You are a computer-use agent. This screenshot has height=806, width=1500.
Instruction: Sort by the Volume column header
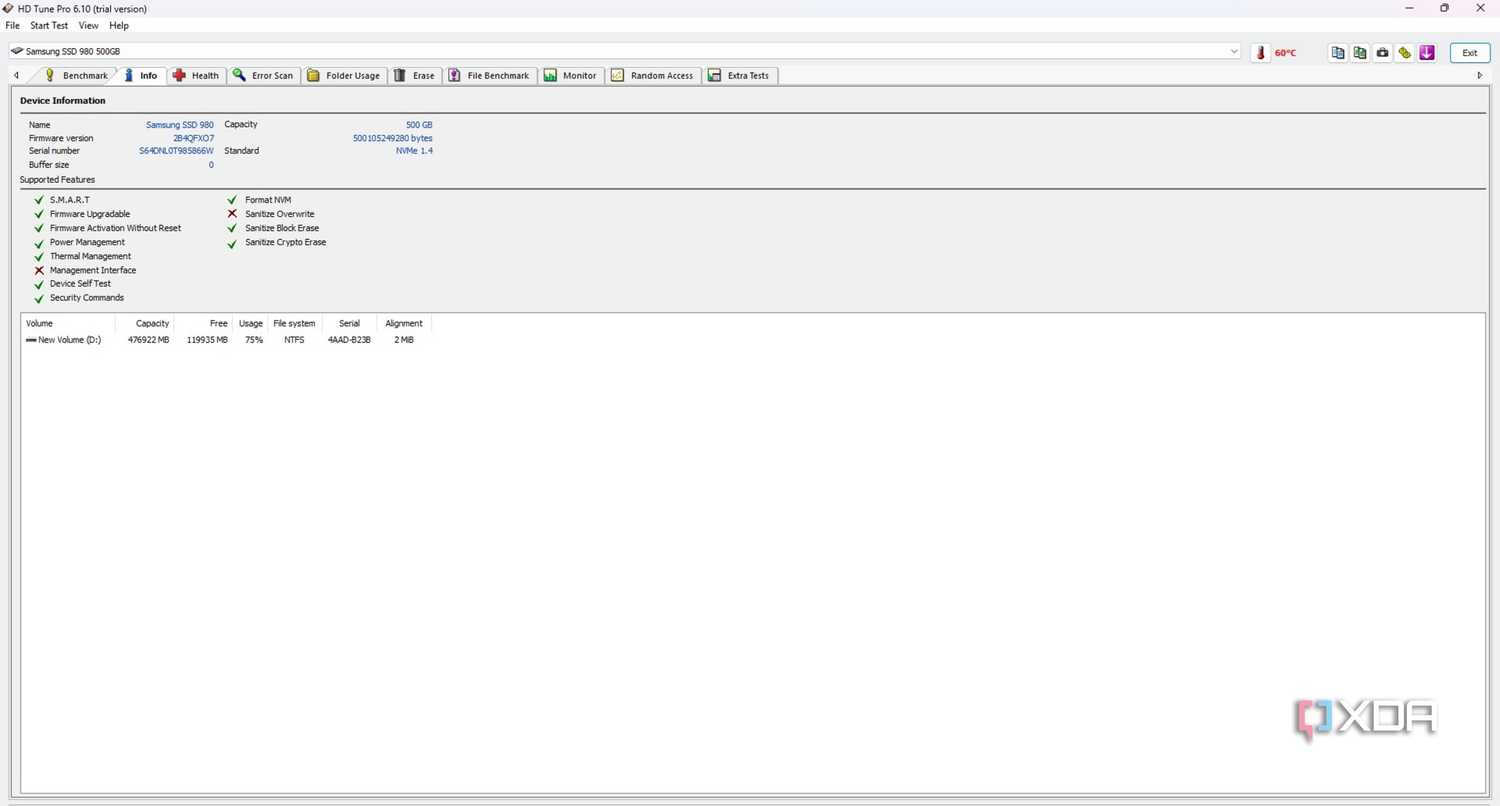click(x=68, y=323)
